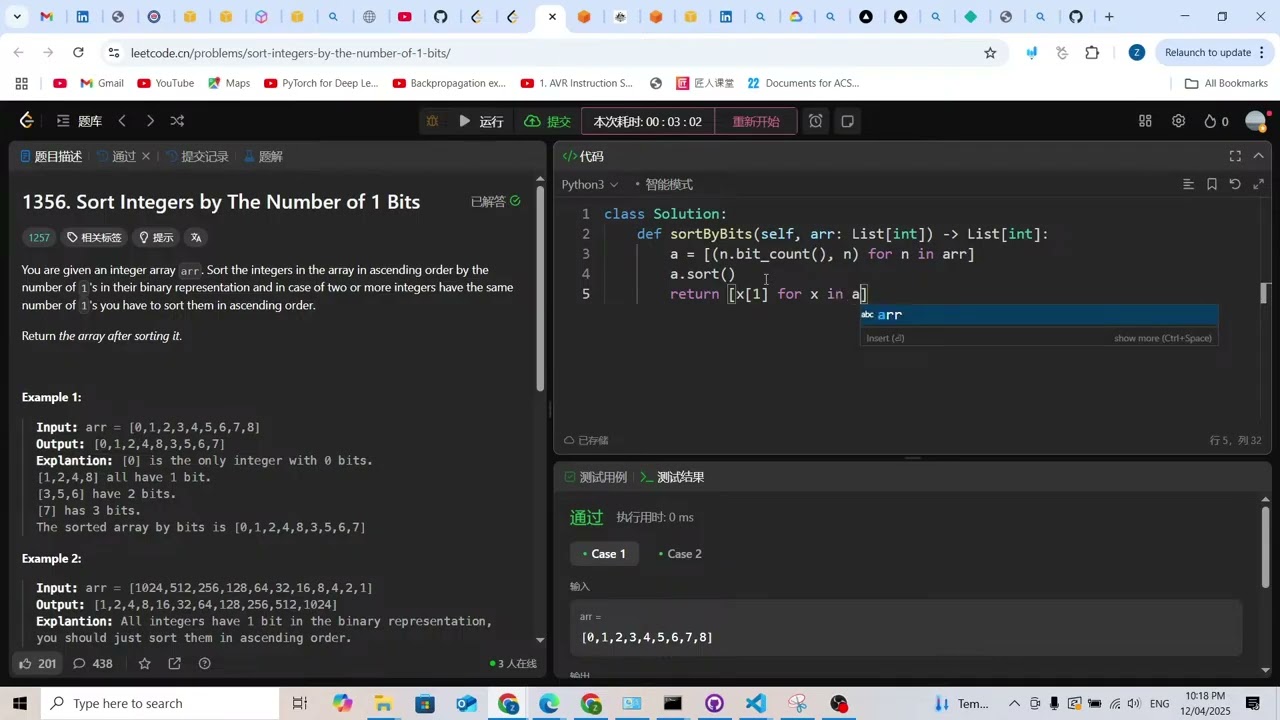Favorite the problem with star icon
This screenshot has height=720, width=1280.
[x=145, y=663]
